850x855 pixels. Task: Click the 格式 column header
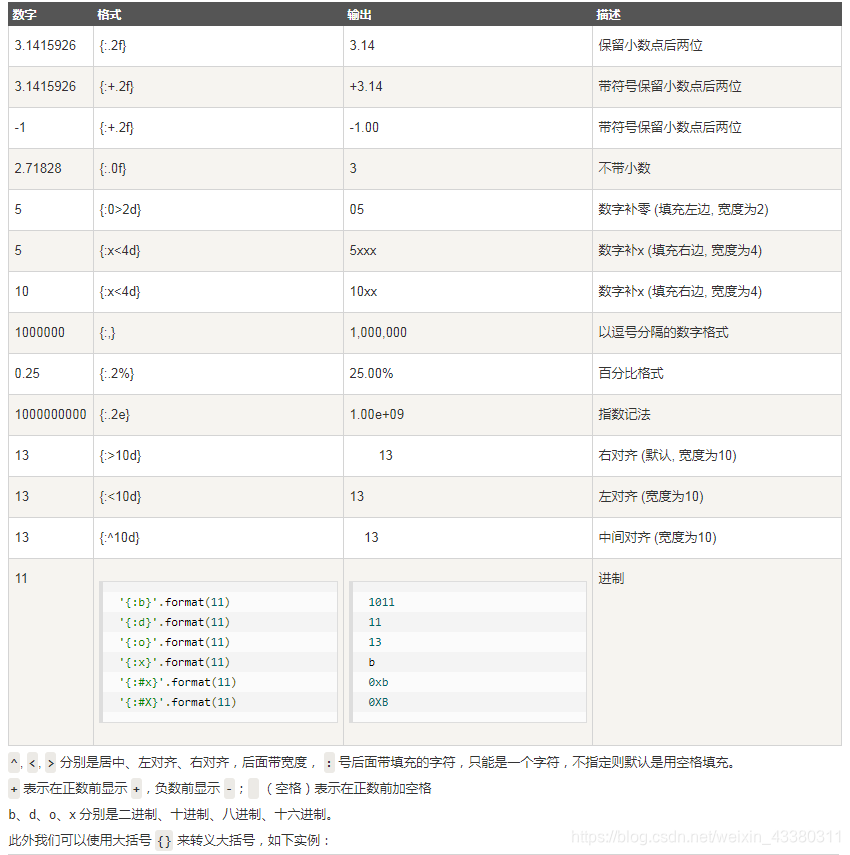click(x=109, y=15)
